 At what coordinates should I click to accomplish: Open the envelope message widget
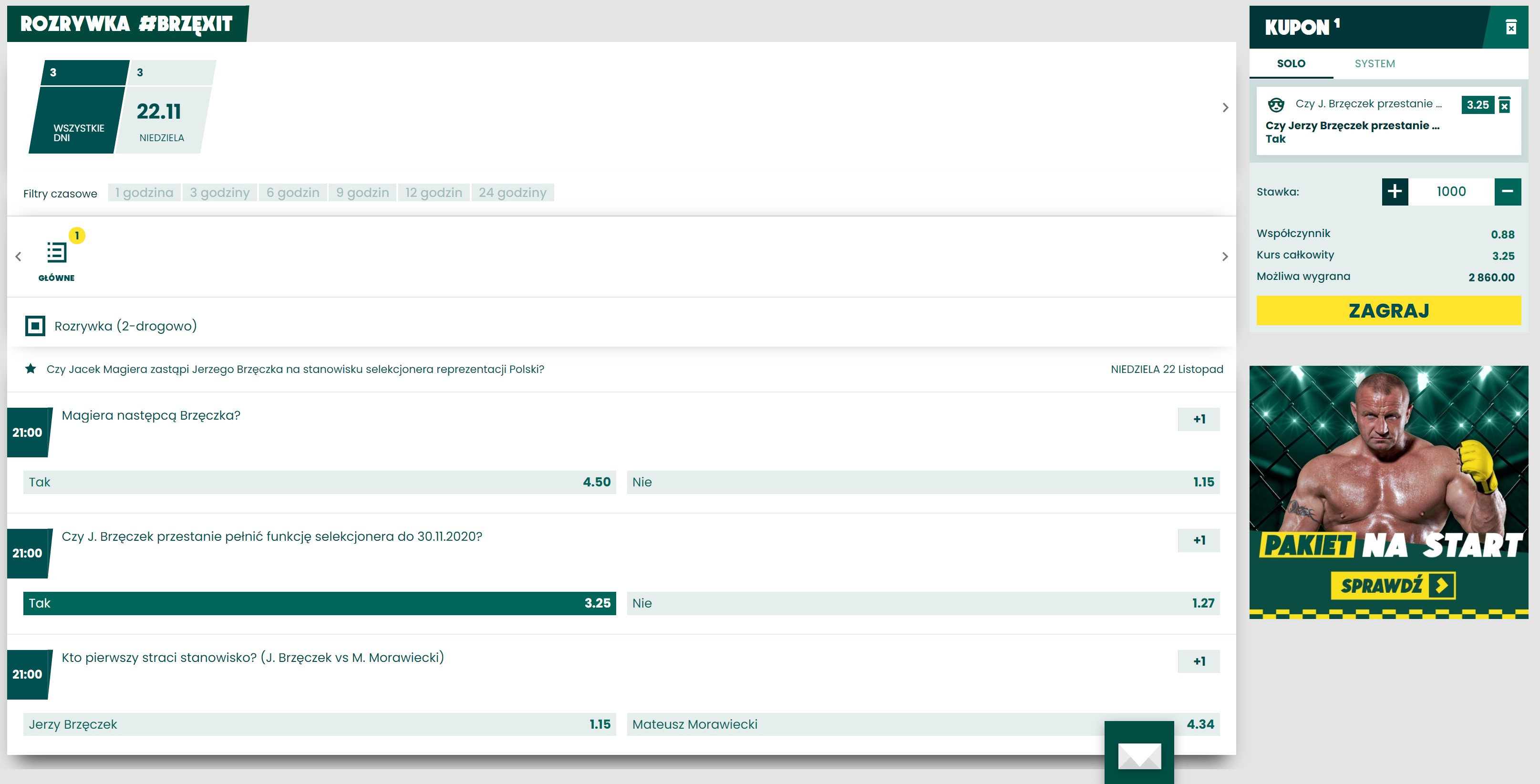coord(1139,753)
